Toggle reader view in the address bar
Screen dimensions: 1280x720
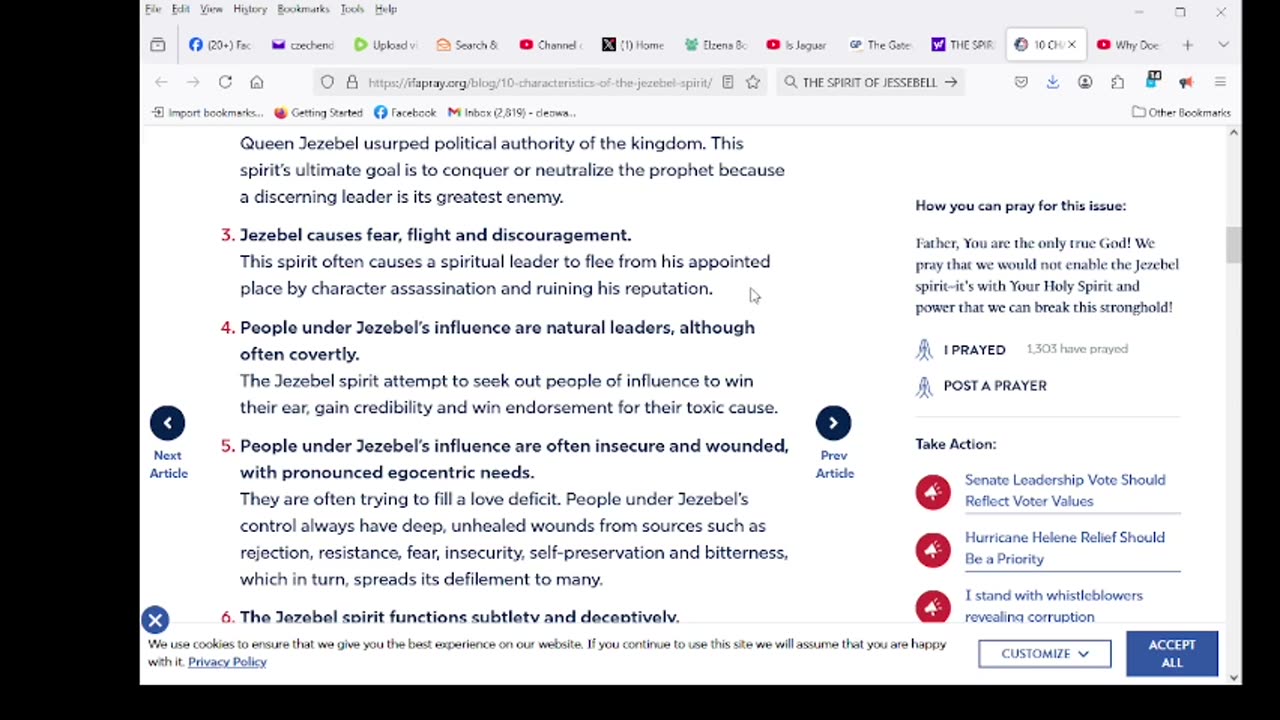click(728, 82)
